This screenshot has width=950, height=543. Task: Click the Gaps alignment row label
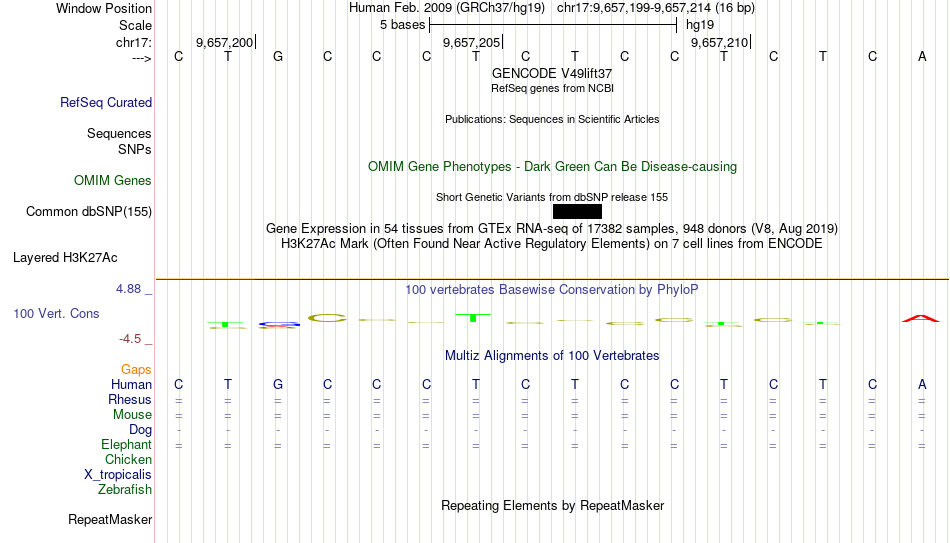pos(136,370)
